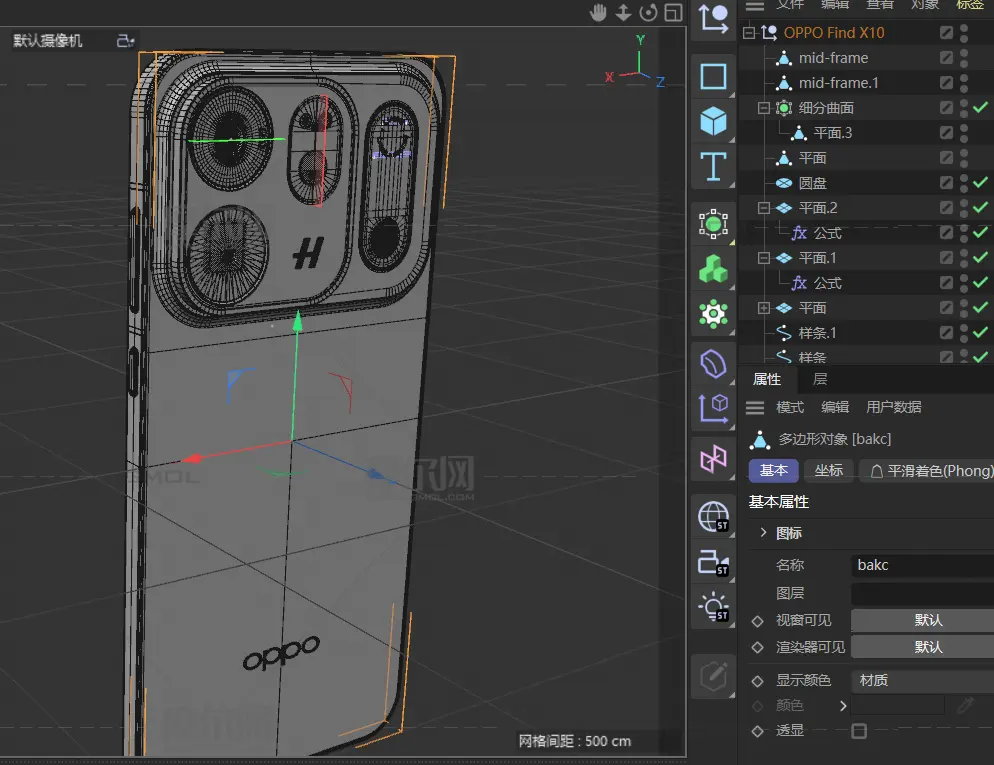Image resolution: width=994 pixels, height=765 pixels.
Task: Collapse the 平面.2 tree node
Action: (x=764, y=207)
